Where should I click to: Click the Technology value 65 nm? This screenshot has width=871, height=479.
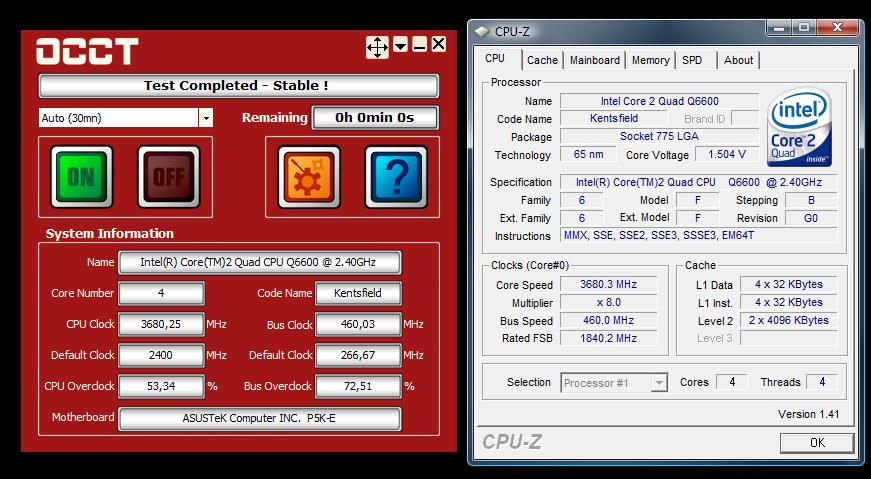(x=588, y=154)
